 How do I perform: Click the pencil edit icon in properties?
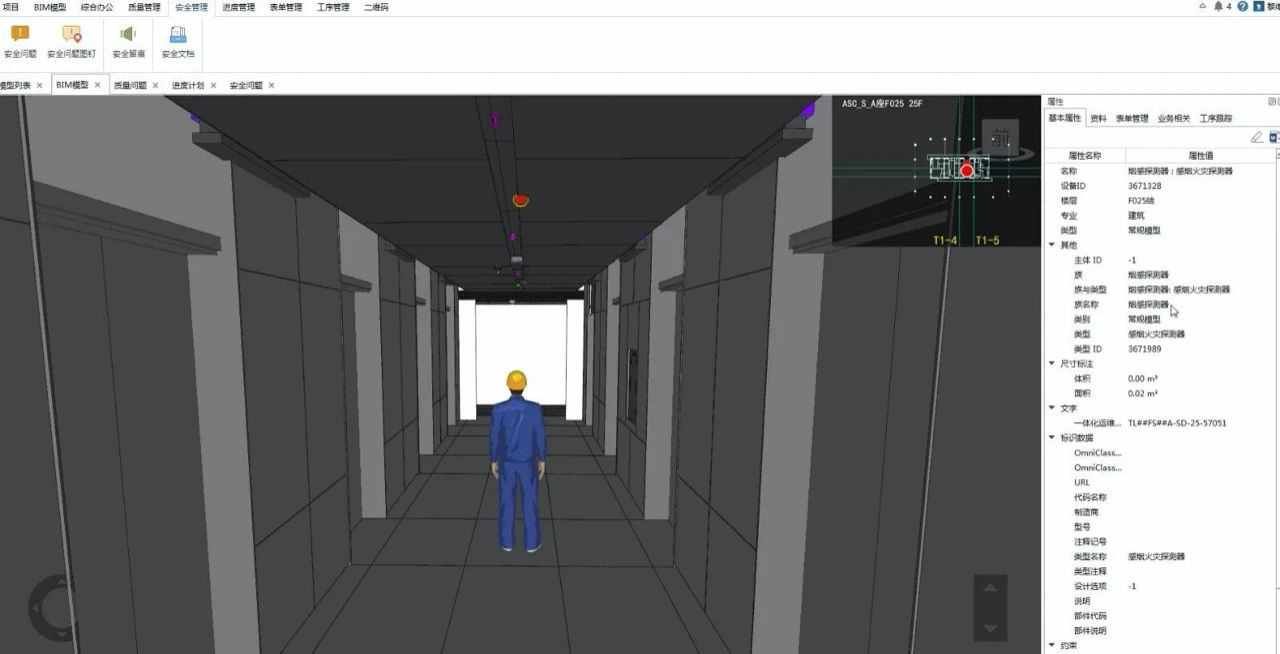(x=1257, y=137)
